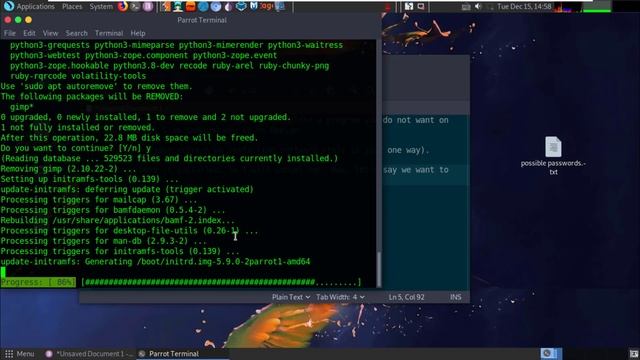Click the apt progress bar in terminal

[221, 282]
